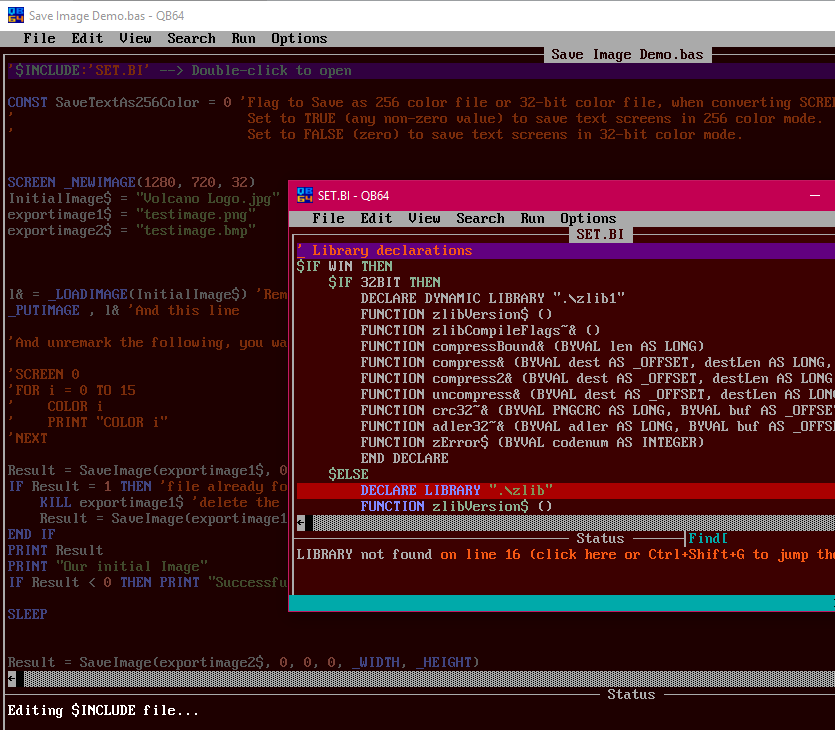835x730 pixels.
Task: Open Run menu in main window
Action: (243, 38)
